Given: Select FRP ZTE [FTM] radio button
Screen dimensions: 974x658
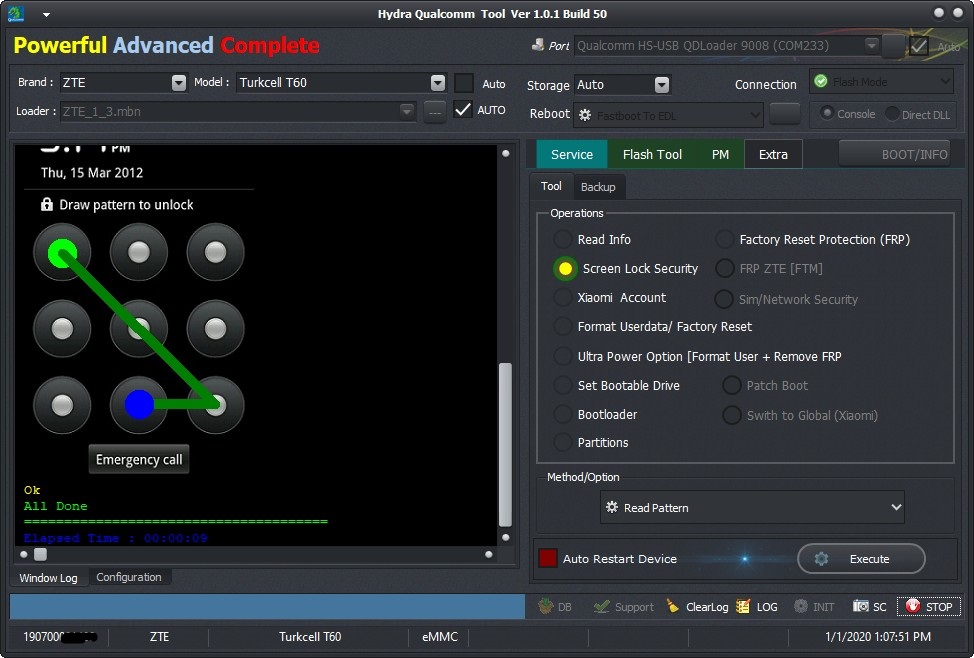Looking at the screenshot, I should point(724,268).
